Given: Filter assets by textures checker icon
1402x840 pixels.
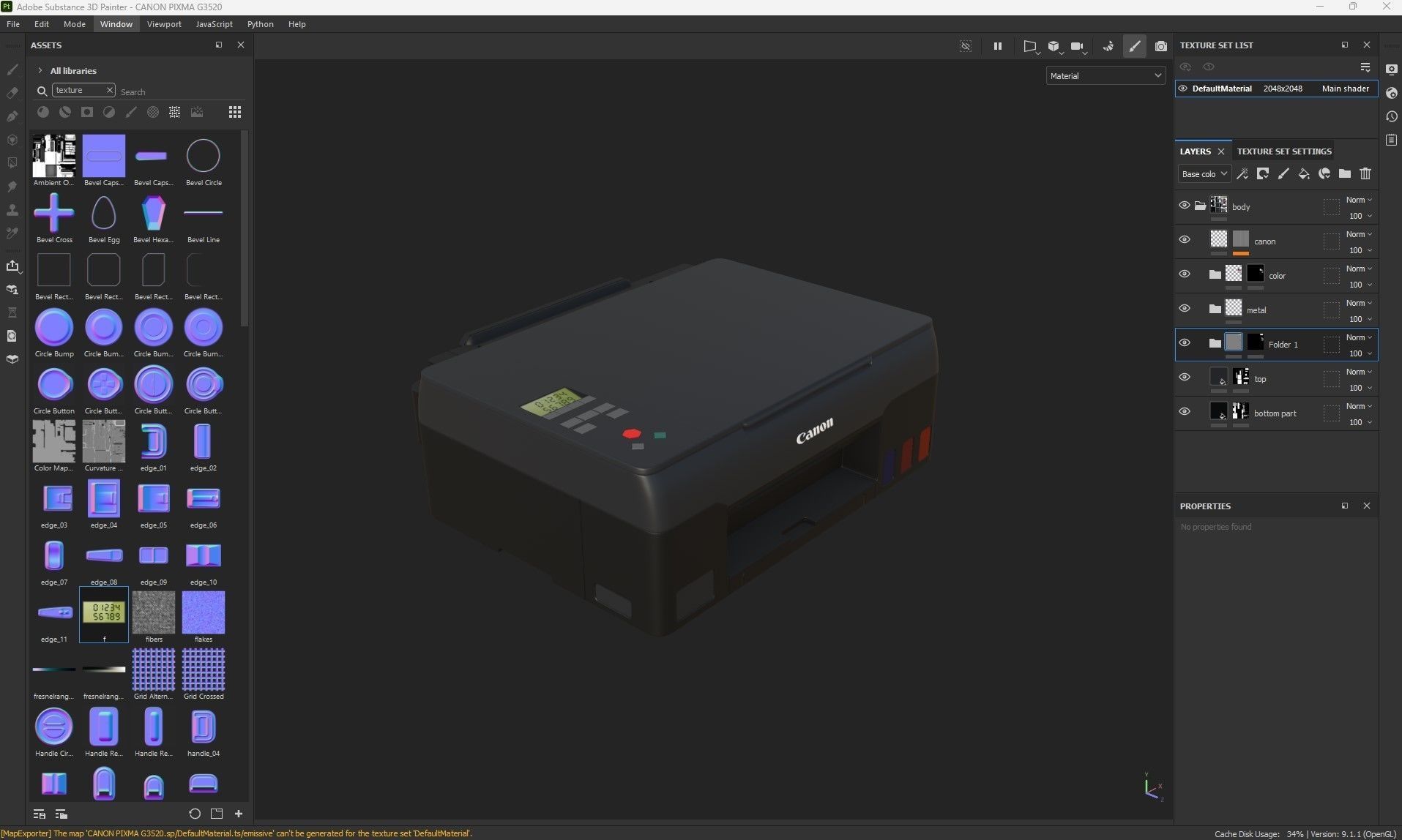Looking at the screenshot, I should [x=175, y=112].
